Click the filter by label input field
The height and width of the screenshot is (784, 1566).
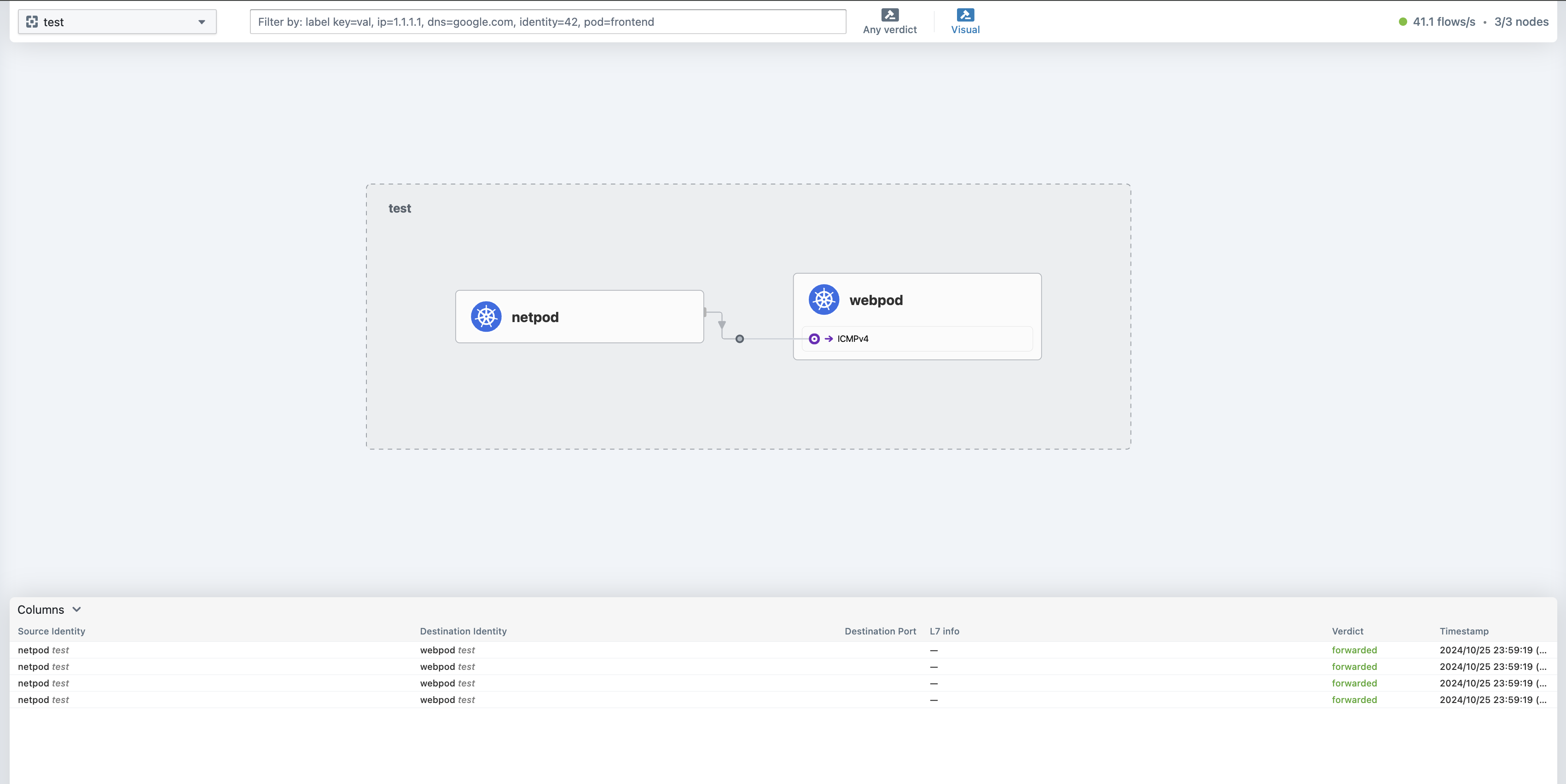(547, 22)
